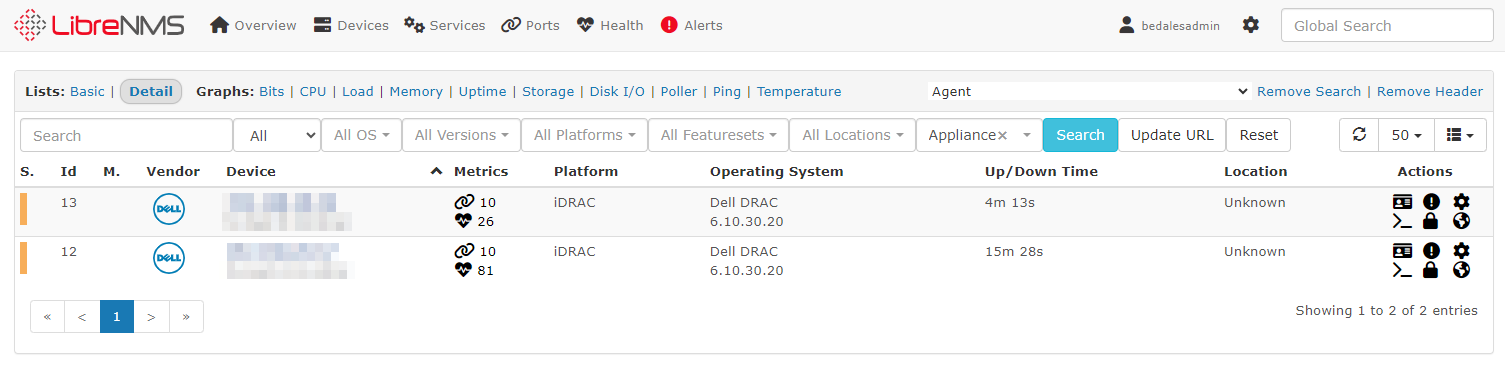Click the Dell vendor logo for device 12
The height and width of the screenshot is (365, 1505).
[x=169, y=259]
